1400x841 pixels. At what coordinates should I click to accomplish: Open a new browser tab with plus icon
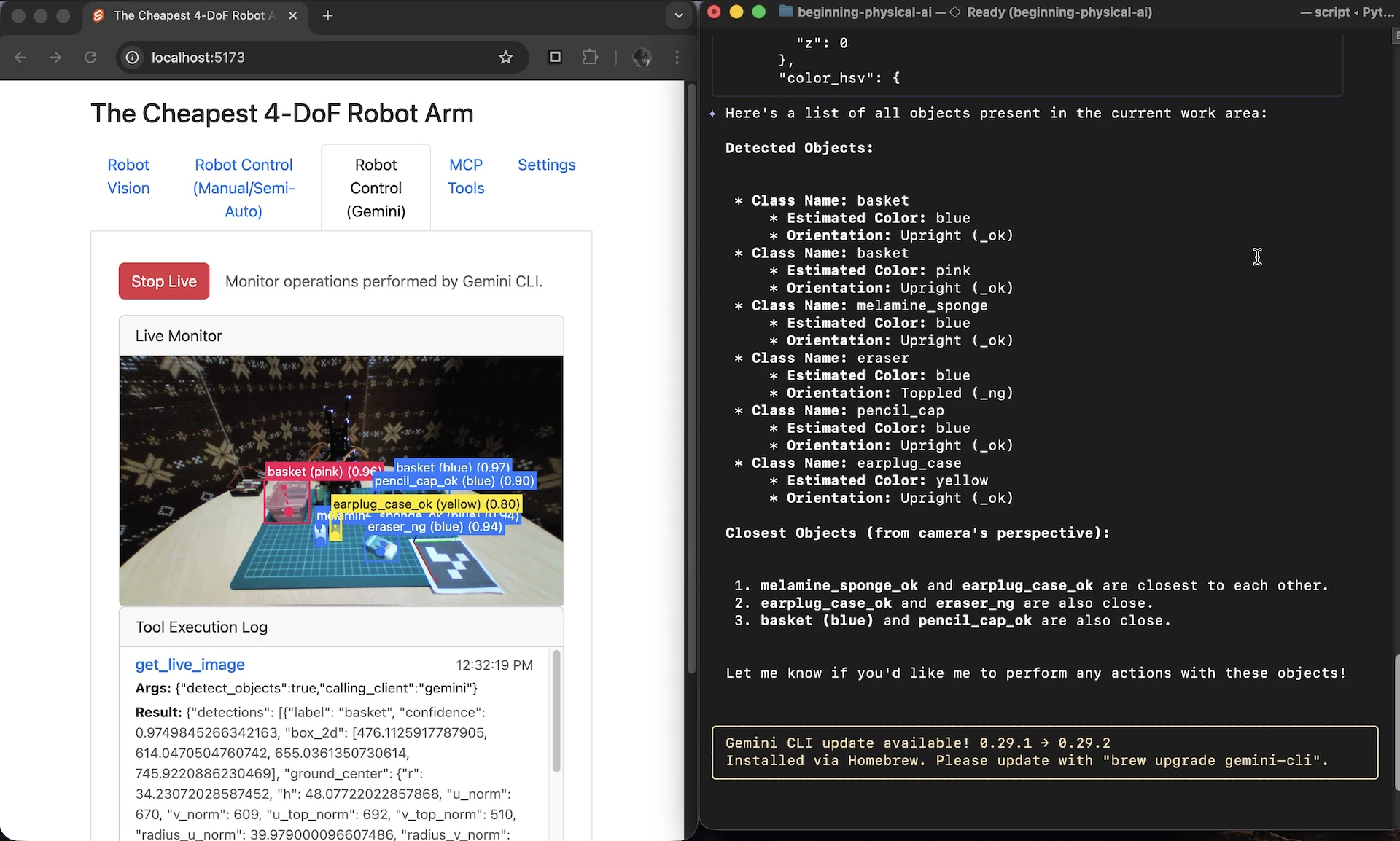[327, 15]
